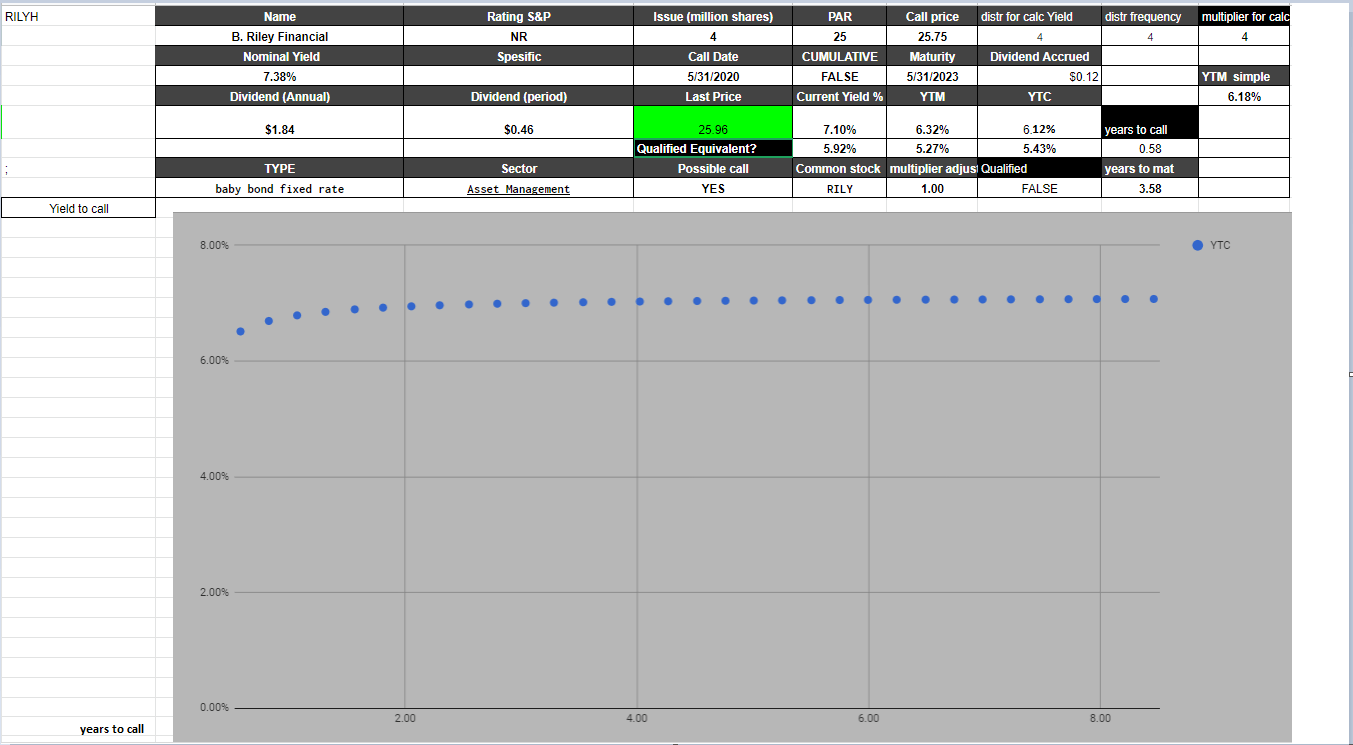Select the RILY common stock cell
Image resolution: width=1353 pixels, height=745 pixels.
click(x=839, y=188)
